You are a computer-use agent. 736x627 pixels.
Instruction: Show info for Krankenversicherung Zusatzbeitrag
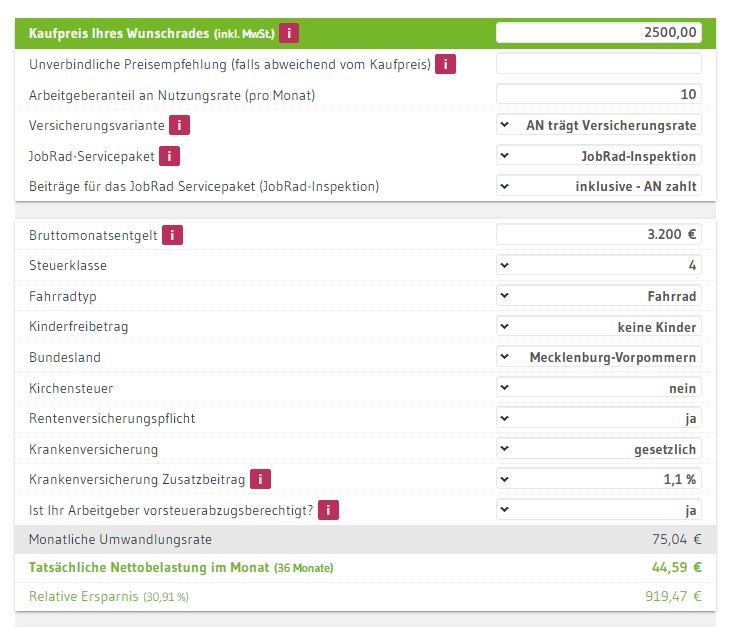[261, 479]
